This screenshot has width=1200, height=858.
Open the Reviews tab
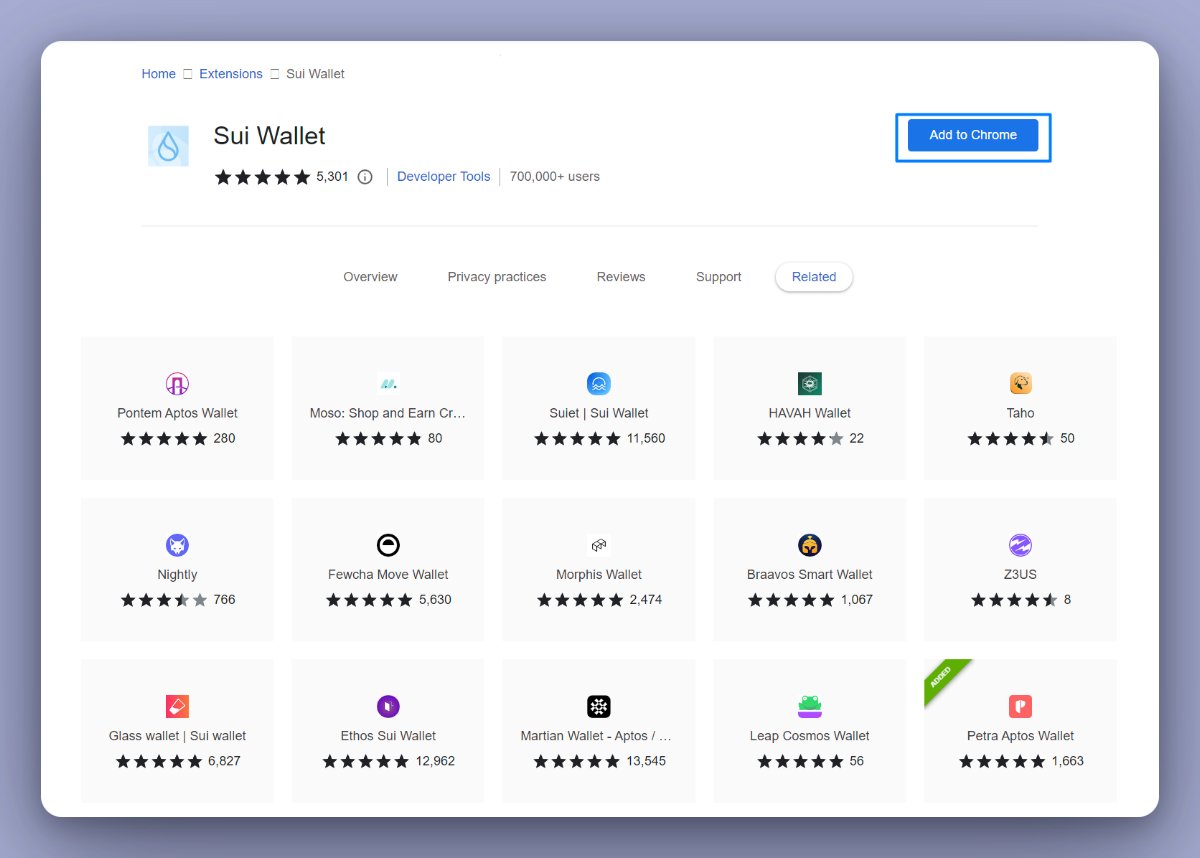[621, 277]
